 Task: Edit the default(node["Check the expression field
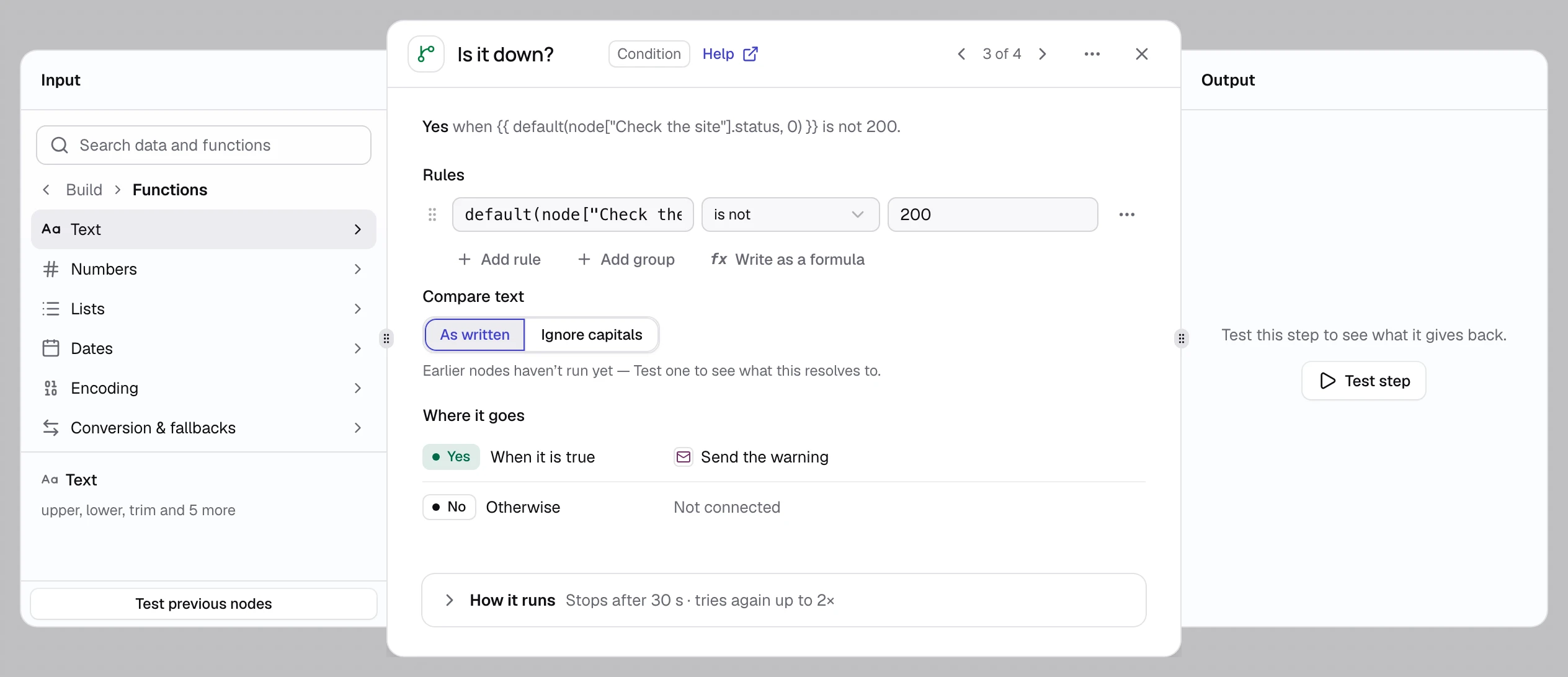tap(573, 215)
